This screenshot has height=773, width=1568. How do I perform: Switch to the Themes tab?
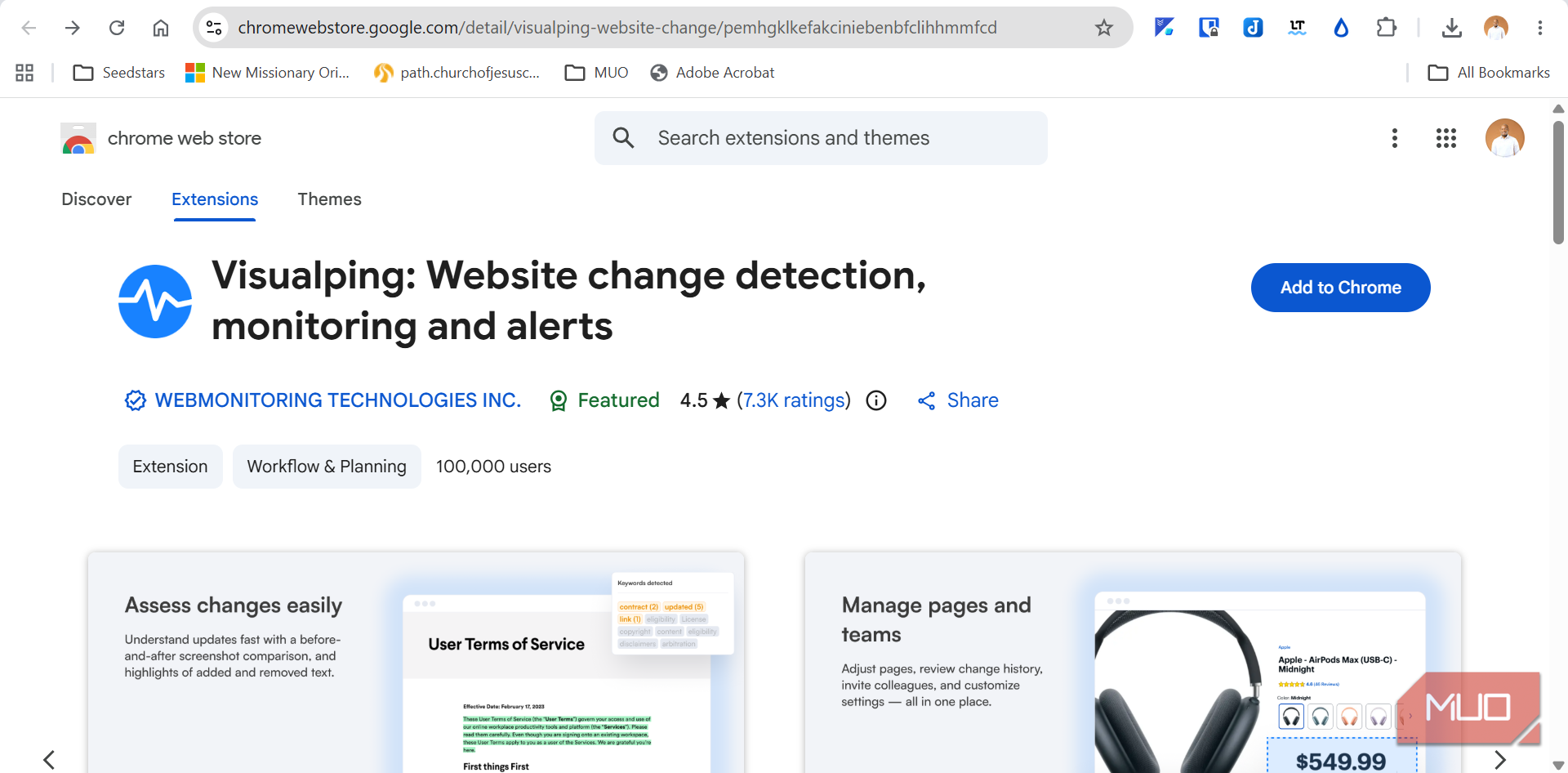329,199
